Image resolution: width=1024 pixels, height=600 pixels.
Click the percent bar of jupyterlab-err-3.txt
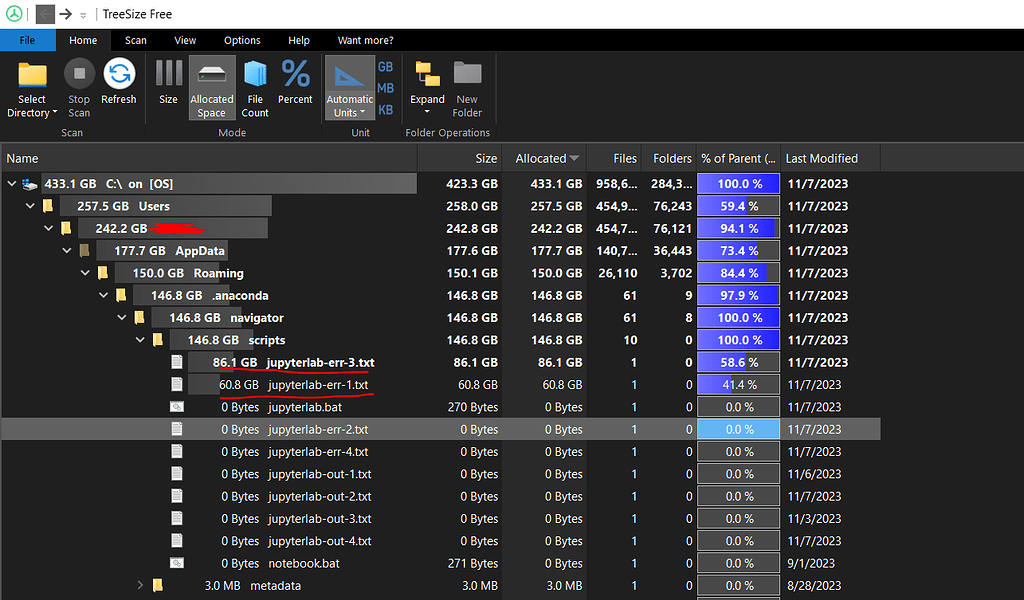738,362
